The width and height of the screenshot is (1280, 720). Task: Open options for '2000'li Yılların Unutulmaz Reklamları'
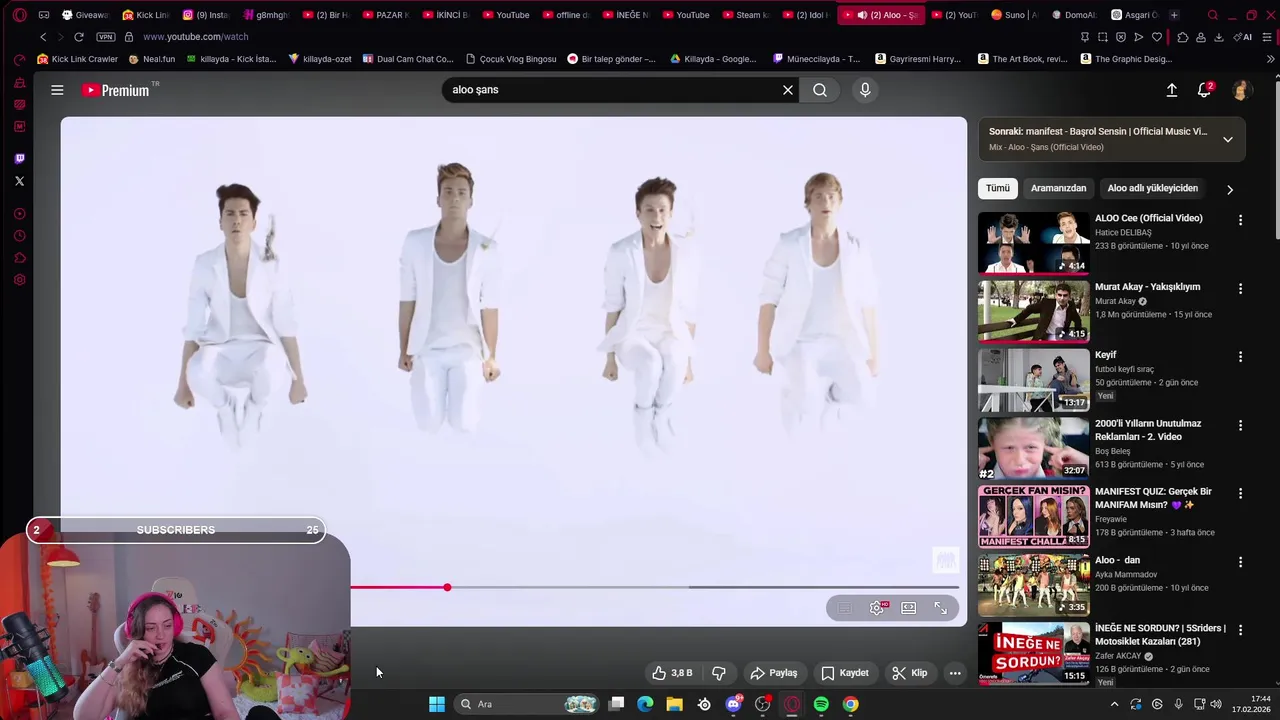point(1240,425)
